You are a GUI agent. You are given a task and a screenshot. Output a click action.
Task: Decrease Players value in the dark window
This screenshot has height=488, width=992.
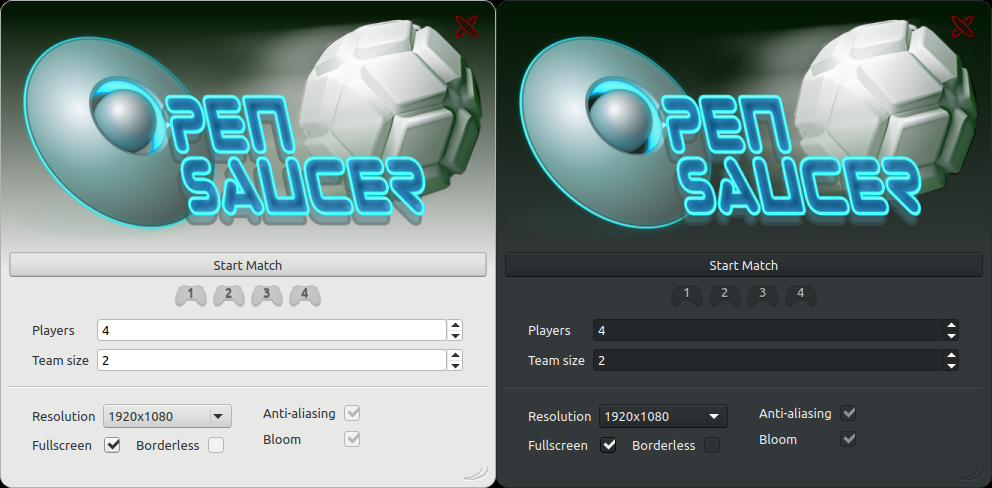coord(951,335)
